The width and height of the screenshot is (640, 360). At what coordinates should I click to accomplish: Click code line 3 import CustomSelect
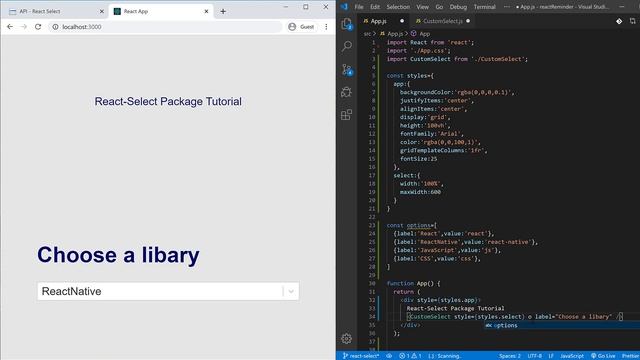[457, 59]
